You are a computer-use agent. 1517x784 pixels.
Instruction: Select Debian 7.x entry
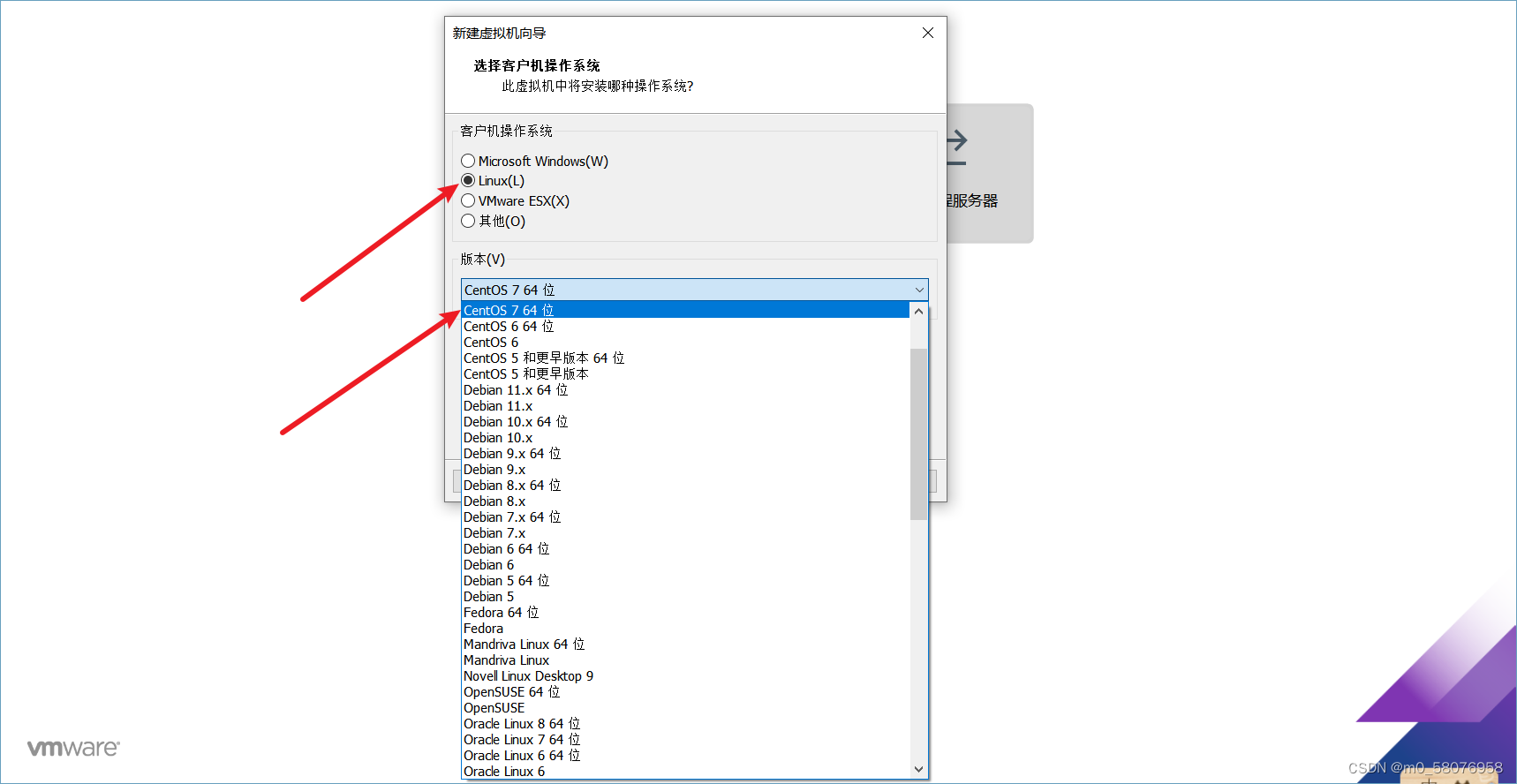(685, 532)
